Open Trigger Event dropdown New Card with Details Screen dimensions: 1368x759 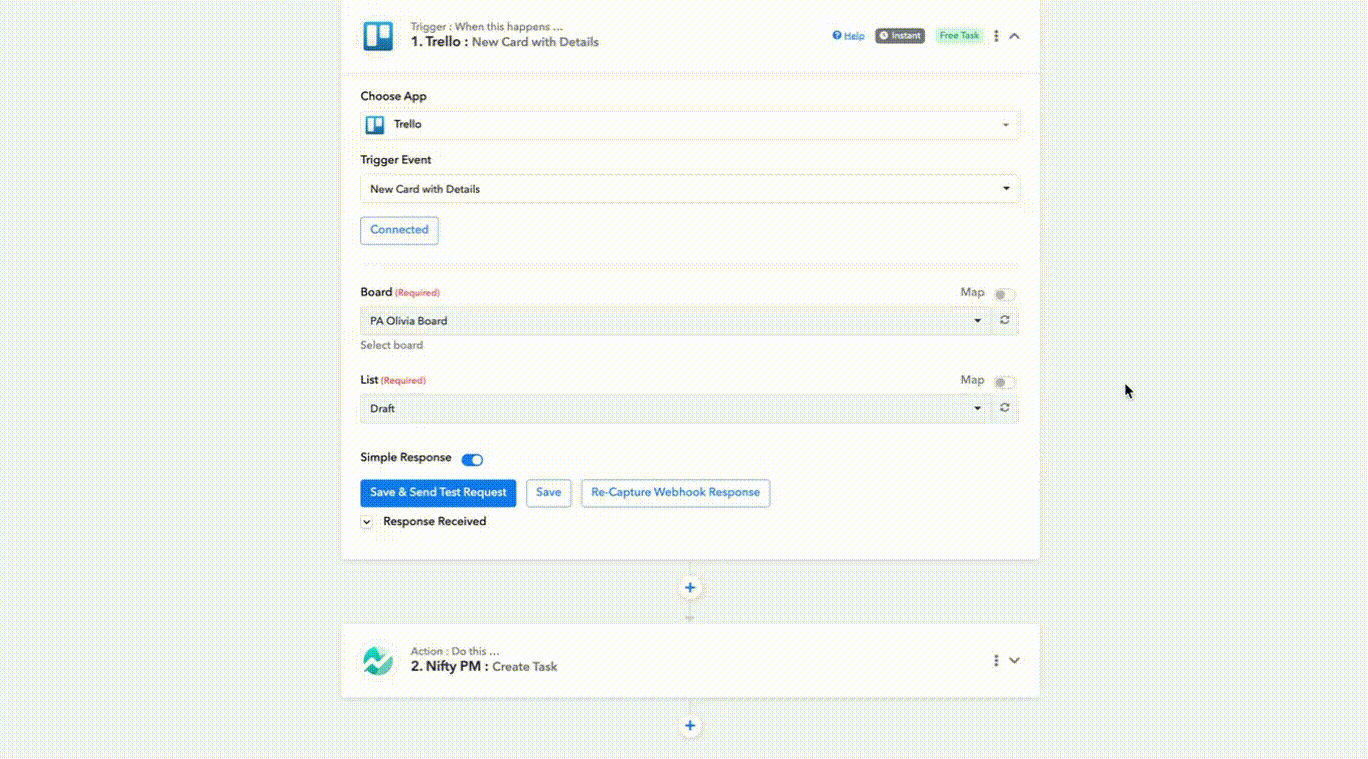[690, 189]
